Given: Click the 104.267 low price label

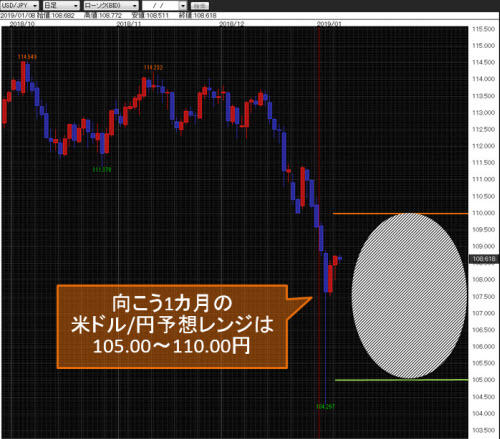Looking at the screenshot, I should [325, 406].
